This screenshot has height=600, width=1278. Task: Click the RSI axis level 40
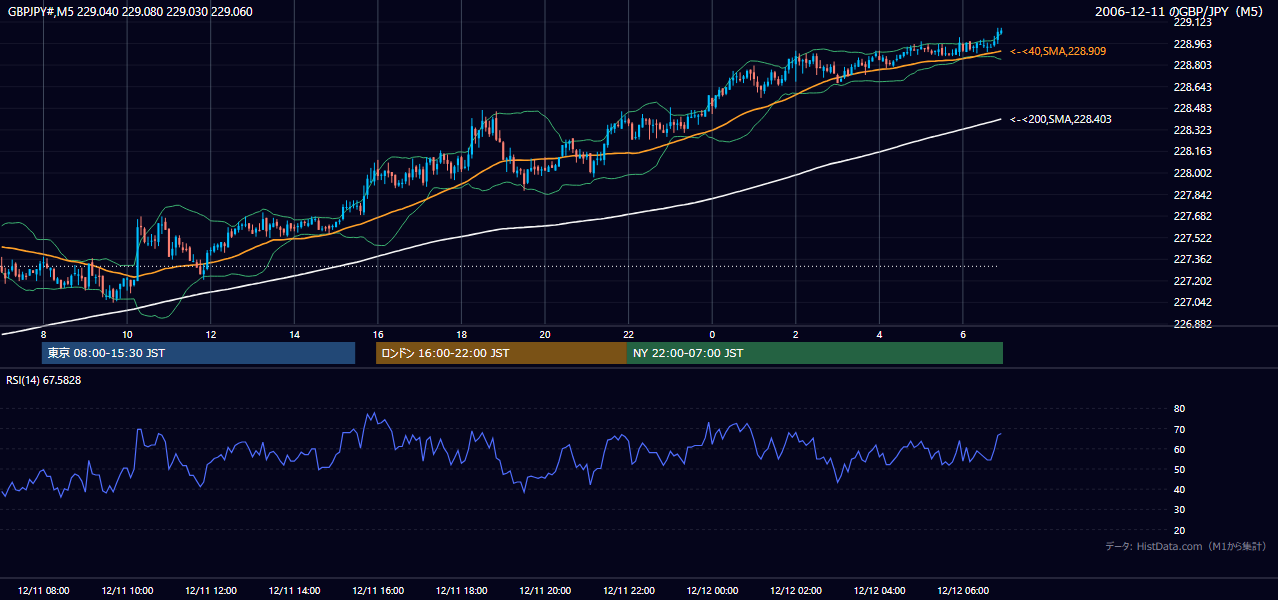(1179, 489)
